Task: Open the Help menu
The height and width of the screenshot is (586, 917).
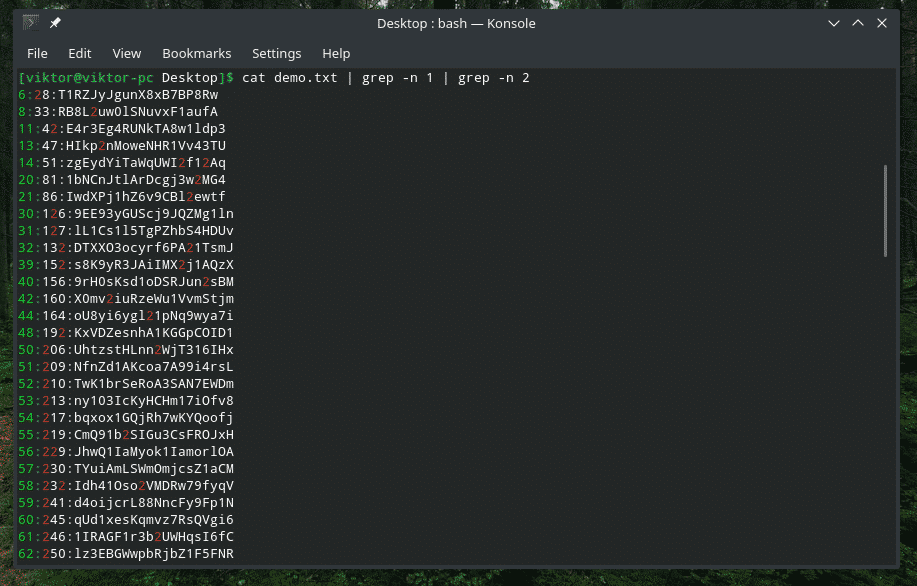Action: [x=336, y=53]
